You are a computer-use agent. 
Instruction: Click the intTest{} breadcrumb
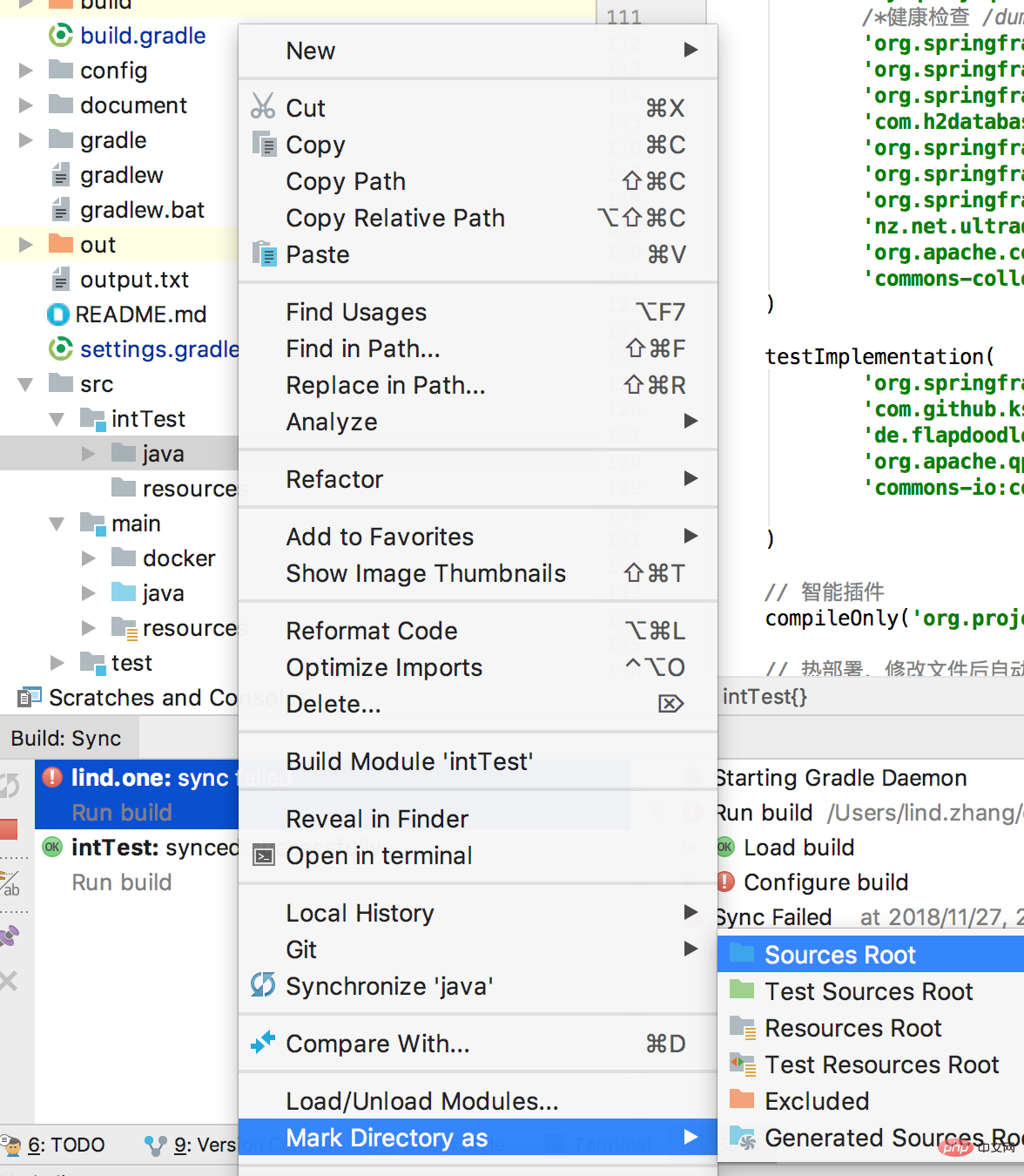pos(765,696)
